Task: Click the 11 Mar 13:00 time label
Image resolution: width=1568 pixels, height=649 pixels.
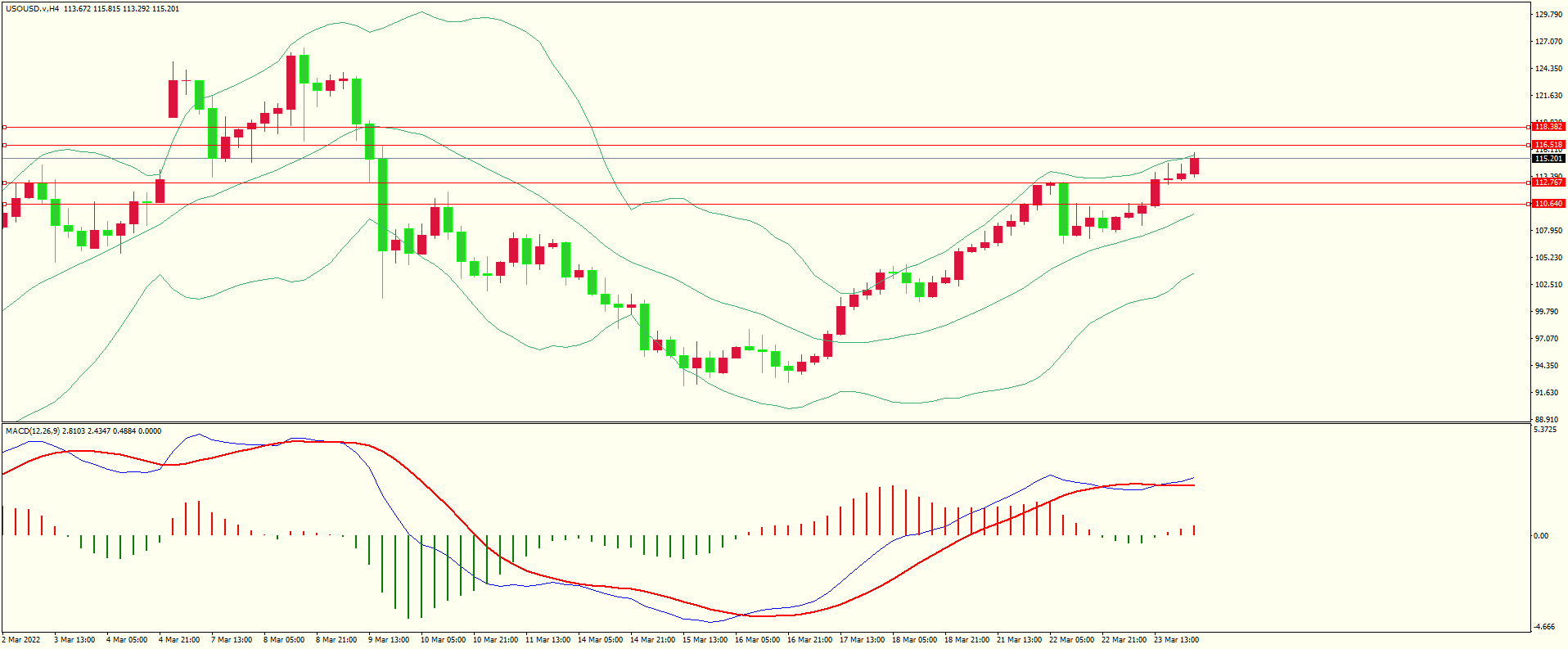Action: tap(547, 640)
